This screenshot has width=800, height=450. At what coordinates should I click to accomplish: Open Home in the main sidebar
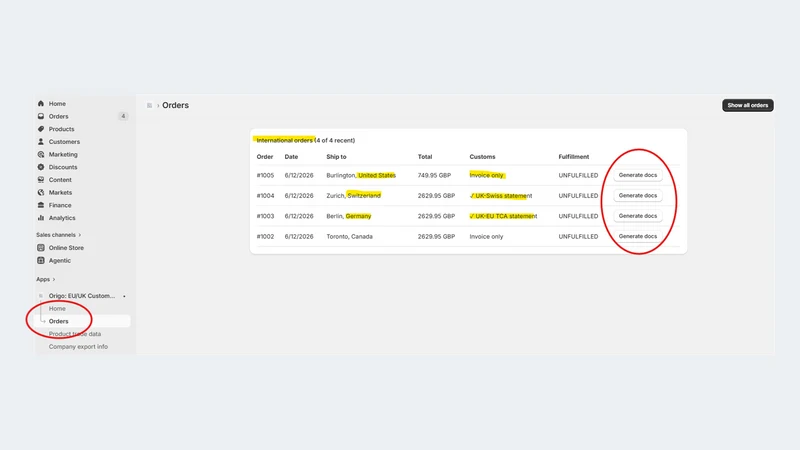pyautogui.click(x=57, y=104)
